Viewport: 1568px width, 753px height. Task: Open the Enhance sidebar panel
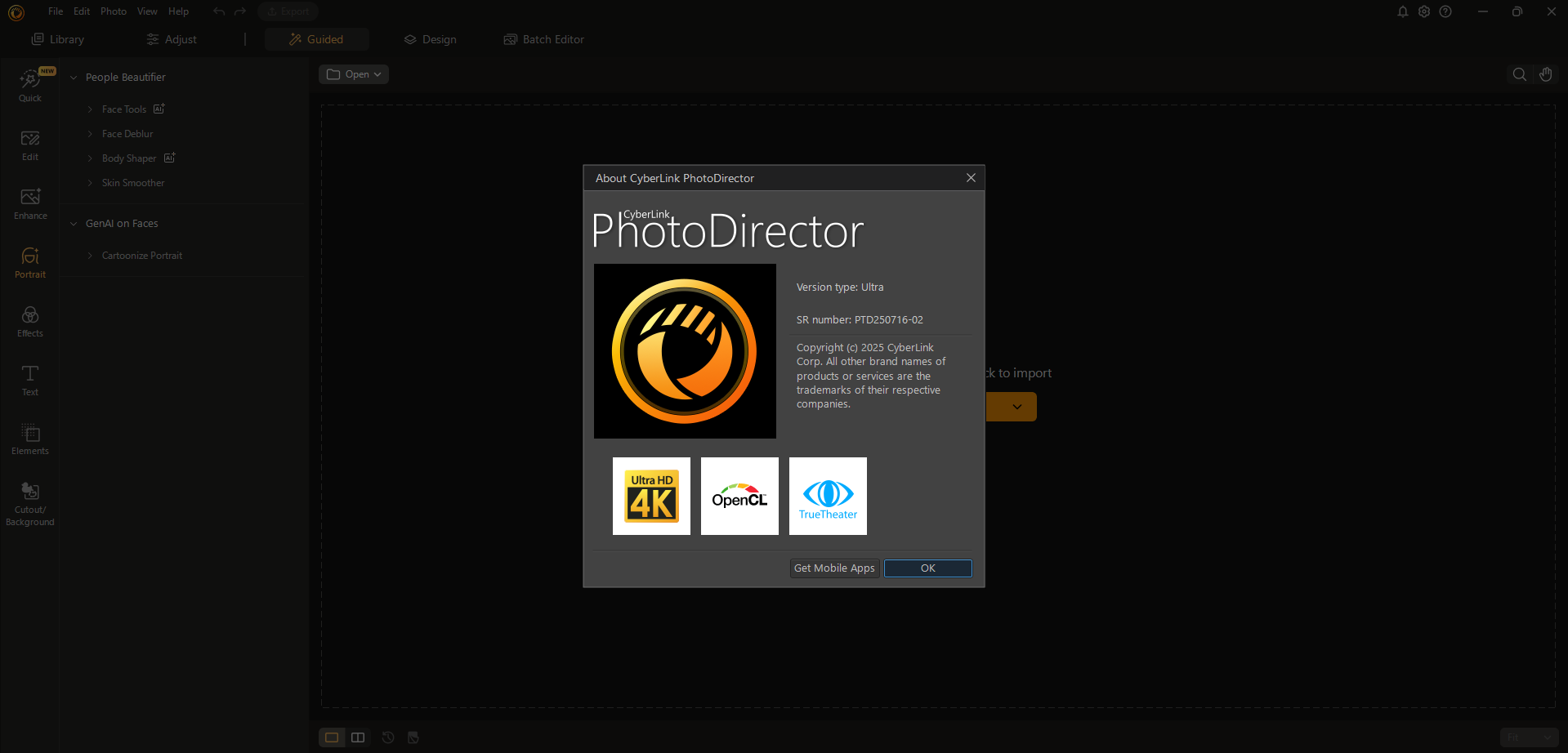pos(30,204)
